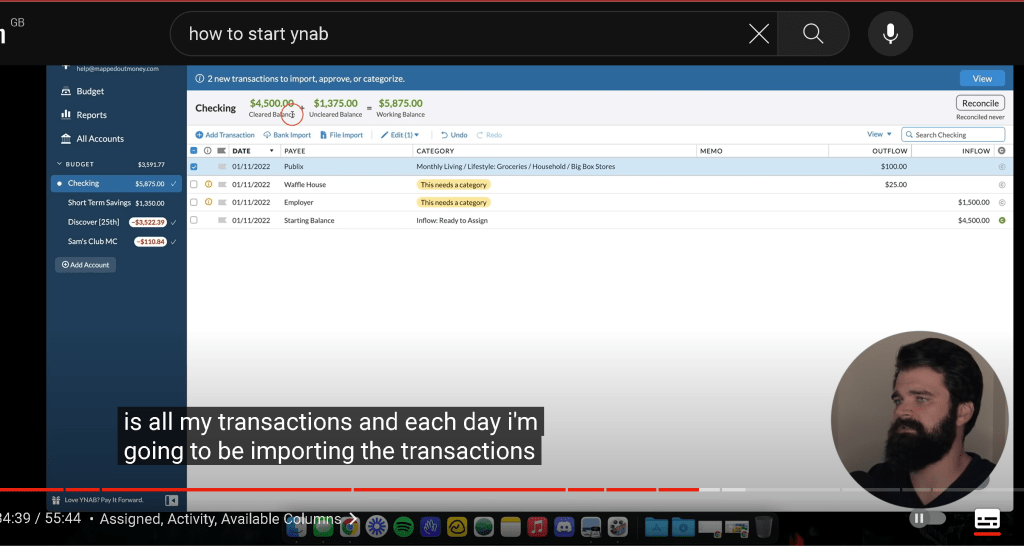
Task: Select the Short Term Savings account
Action: [116, 202]
